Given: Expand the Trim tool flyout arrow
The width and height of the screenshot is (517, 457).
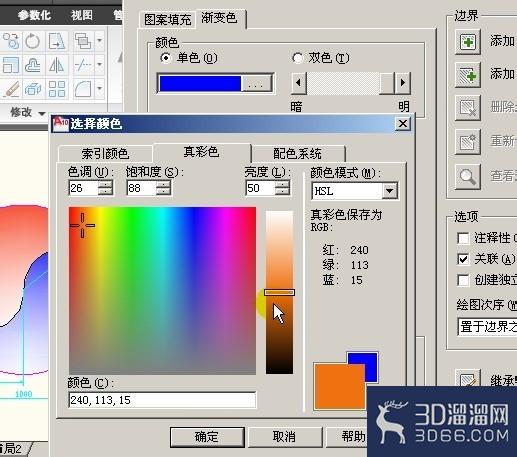Looking at the screenshot, I should click(x=100, y=65).
